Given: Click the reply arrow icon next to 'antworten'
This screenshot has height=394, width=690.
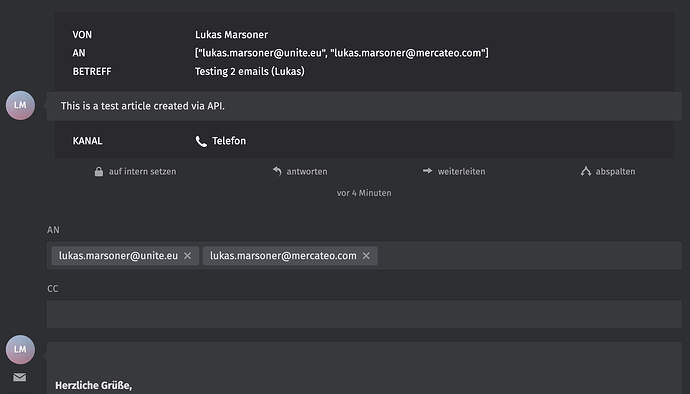Looking at the screenshot, I should pyautogui.click(x=277, y=171).
